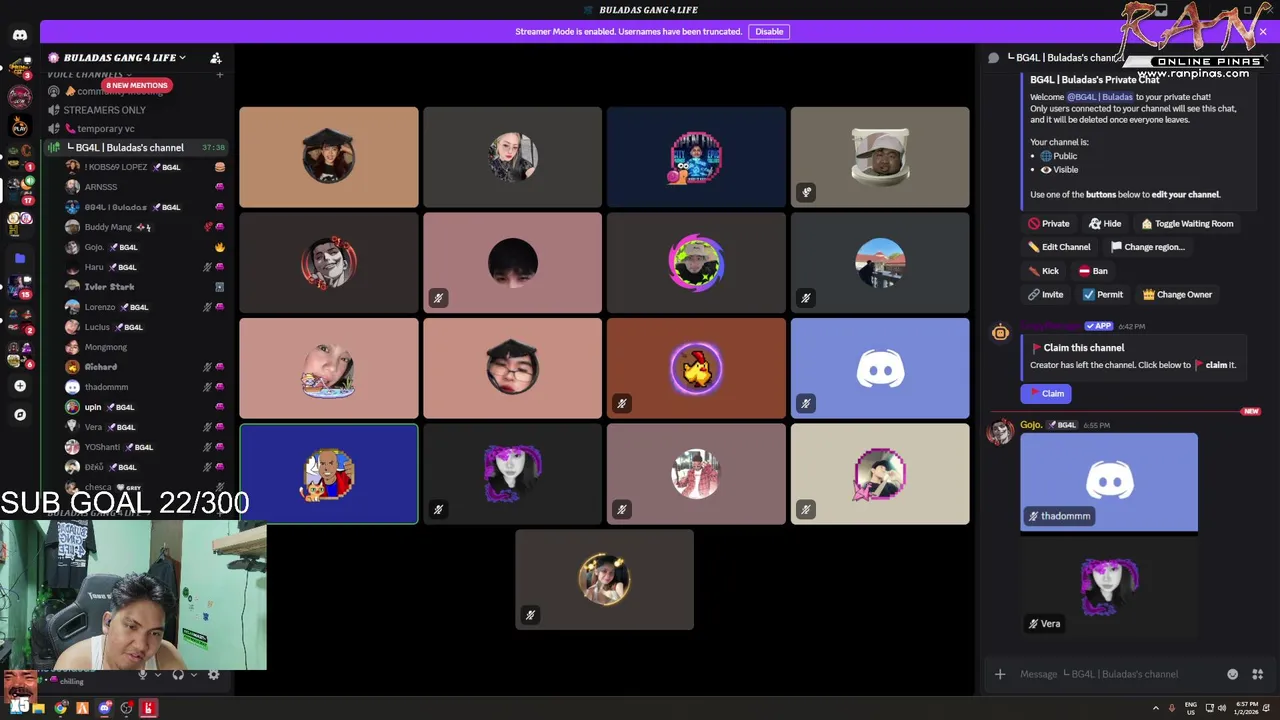Image resolution: width=1280 pixels, height=720 pixels.
Task: Click the Add a Server plus icon
Action: (x=20, y=386)
